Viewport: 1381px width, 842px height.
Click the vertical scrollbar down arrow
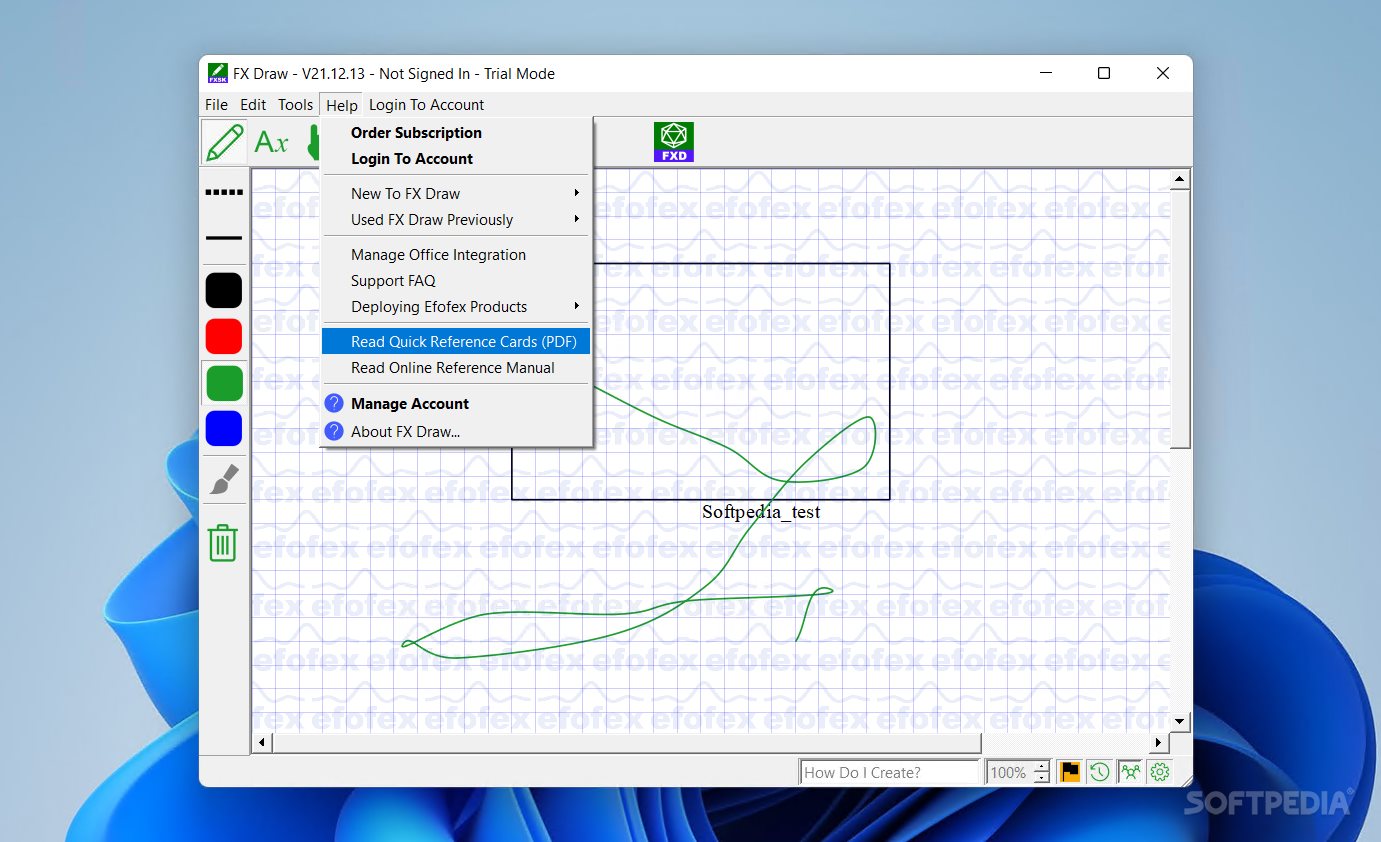click(1180, 721)
